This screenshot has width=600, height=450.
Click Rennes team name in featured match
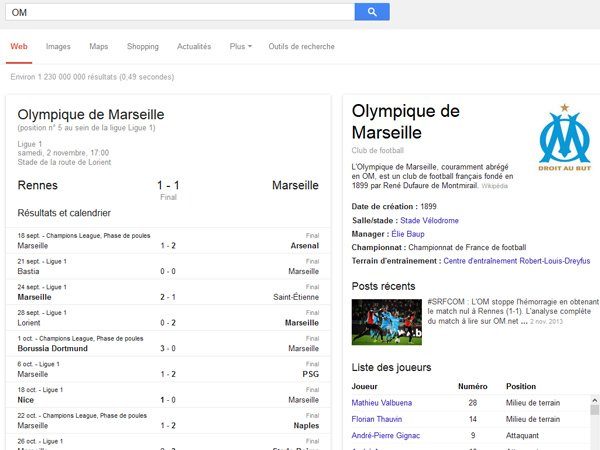[38, 185]
